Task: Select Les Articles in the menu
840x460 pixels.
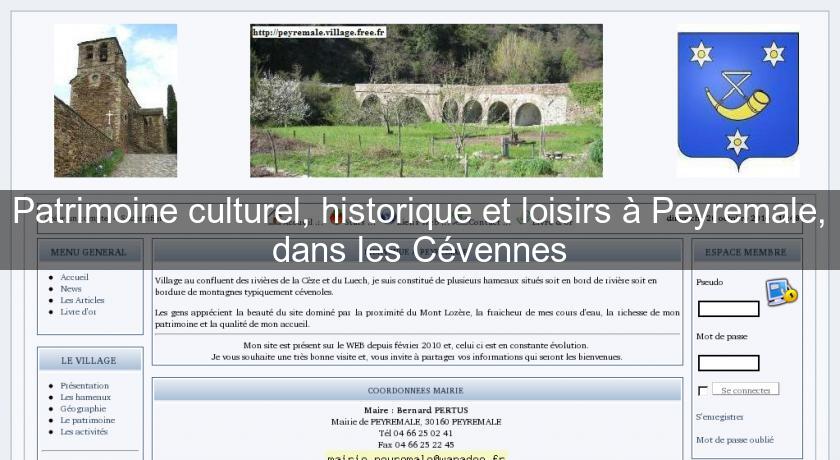Action: [82, 300]
